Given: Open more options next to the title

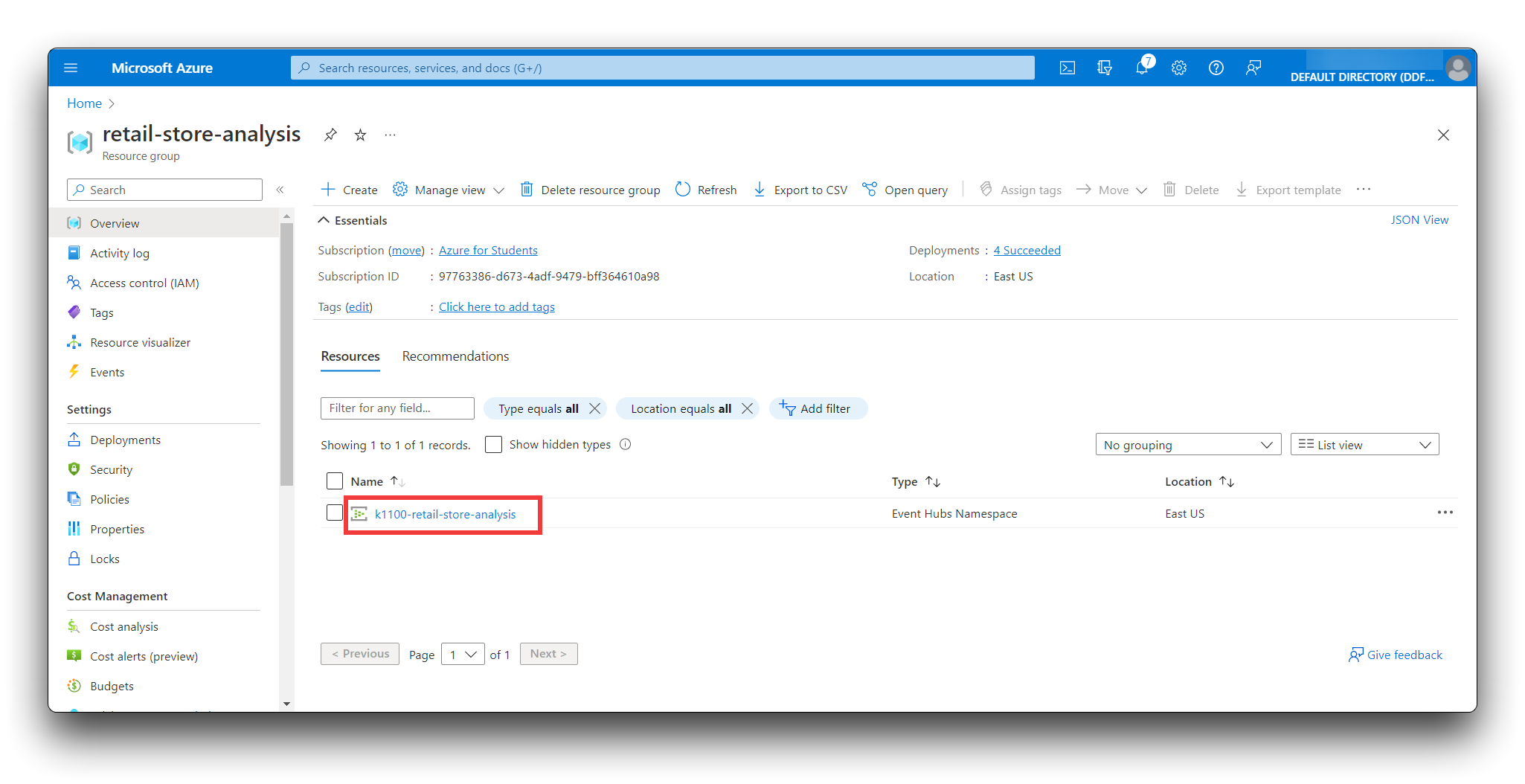Looking at the screenshot, I should tap(390, 135).
